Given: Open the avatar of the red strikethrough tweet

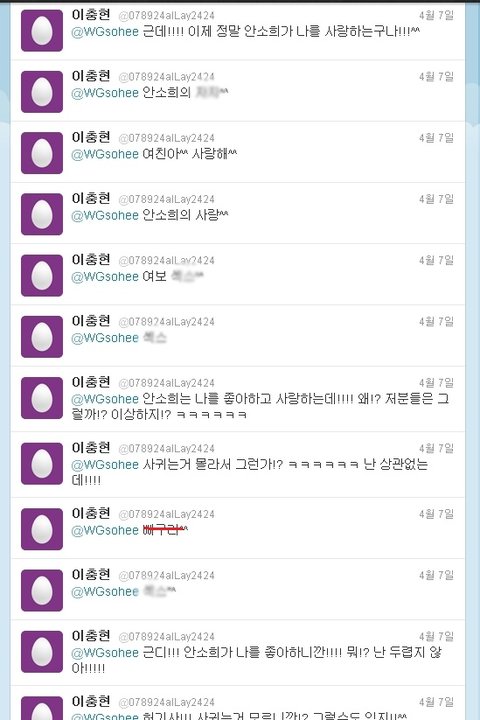Looking at the screenshot, I should (x=42, y=529).
